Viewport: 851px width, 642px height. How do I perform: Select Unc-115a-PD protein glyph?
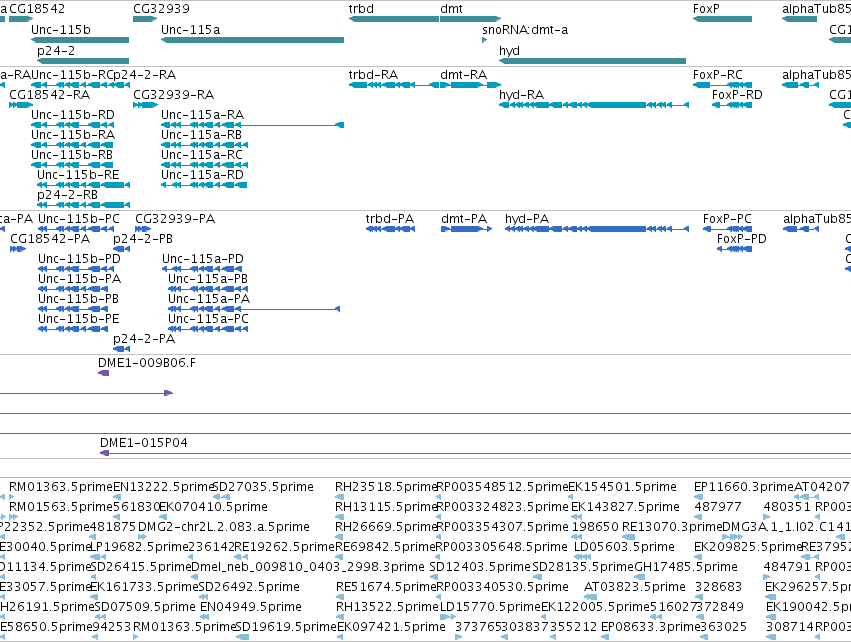coord(203,269)
